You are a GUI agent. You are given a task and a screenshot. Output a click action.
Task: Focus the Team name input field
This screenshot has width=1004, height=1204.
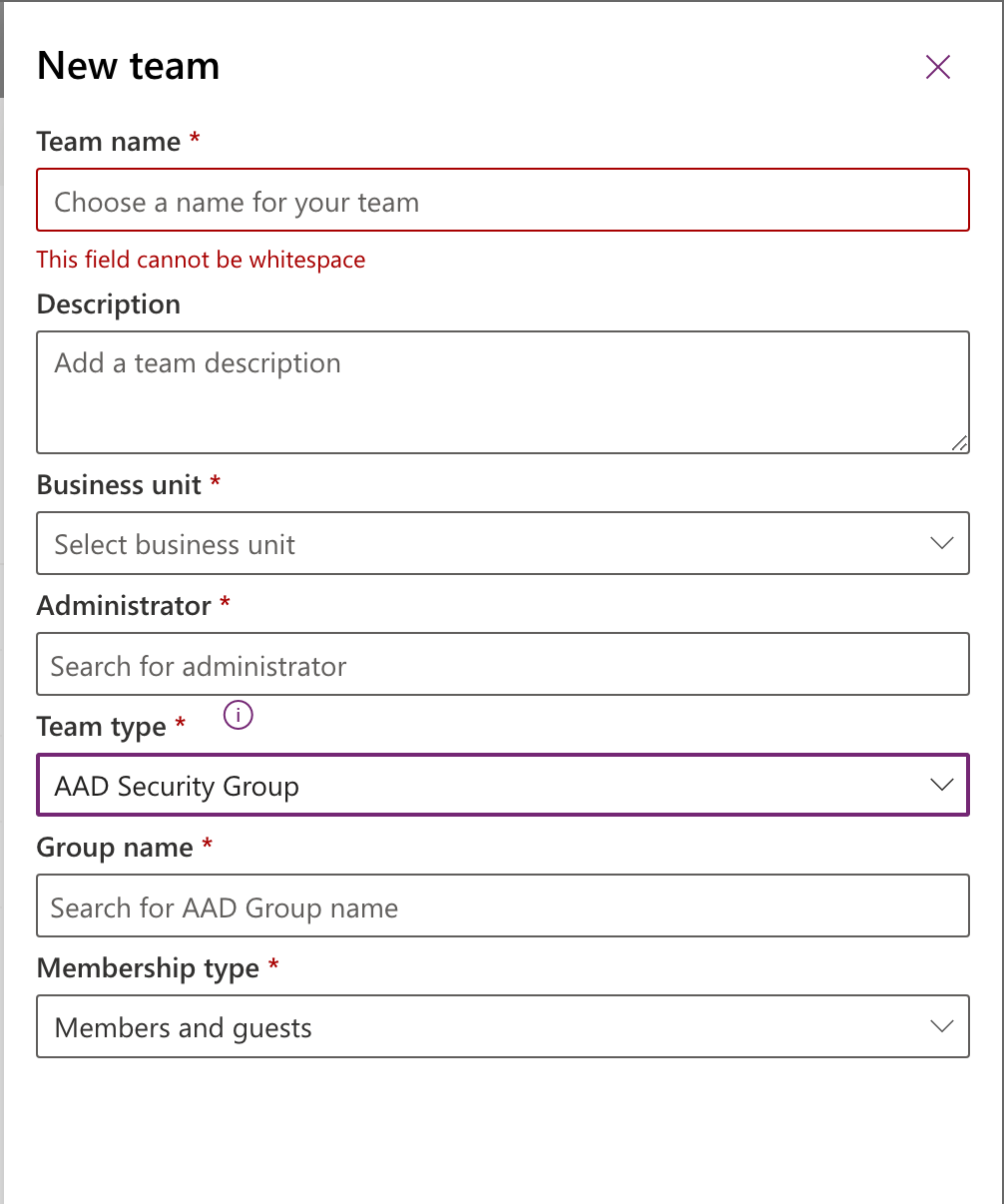pos(503,201)
